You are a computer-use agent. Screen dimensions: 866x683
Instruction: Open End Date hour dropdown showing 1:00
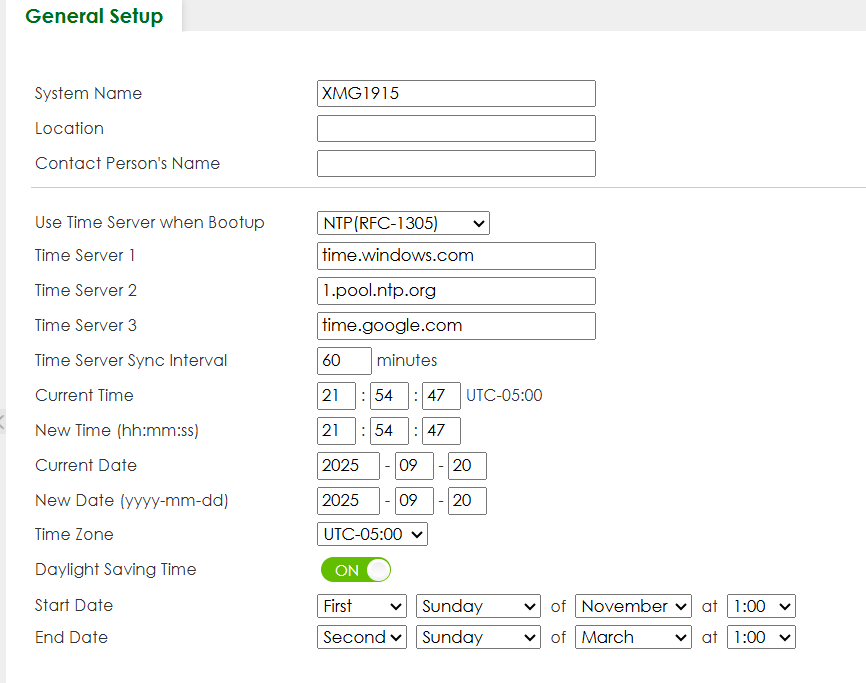click(762, 637)
